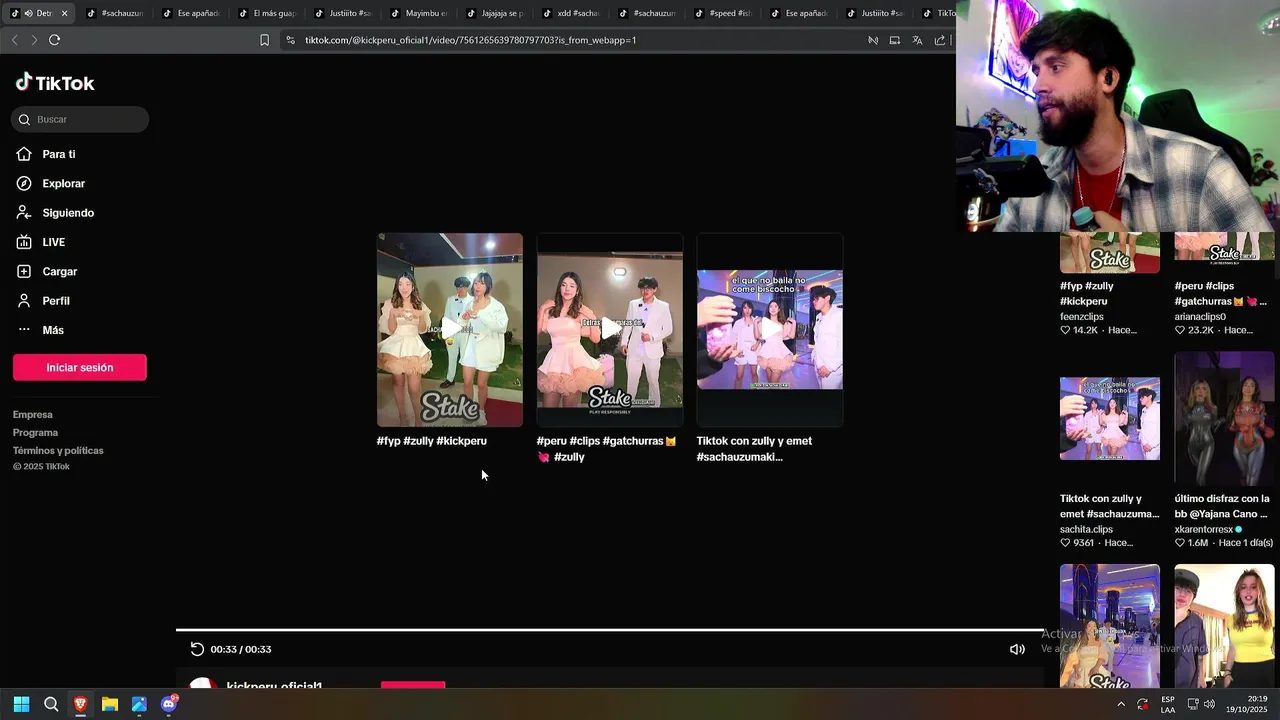The image size is (1280, 720).
Task: Play the suggested #peru #clips #gatchurras video
Action: [610, 330]
